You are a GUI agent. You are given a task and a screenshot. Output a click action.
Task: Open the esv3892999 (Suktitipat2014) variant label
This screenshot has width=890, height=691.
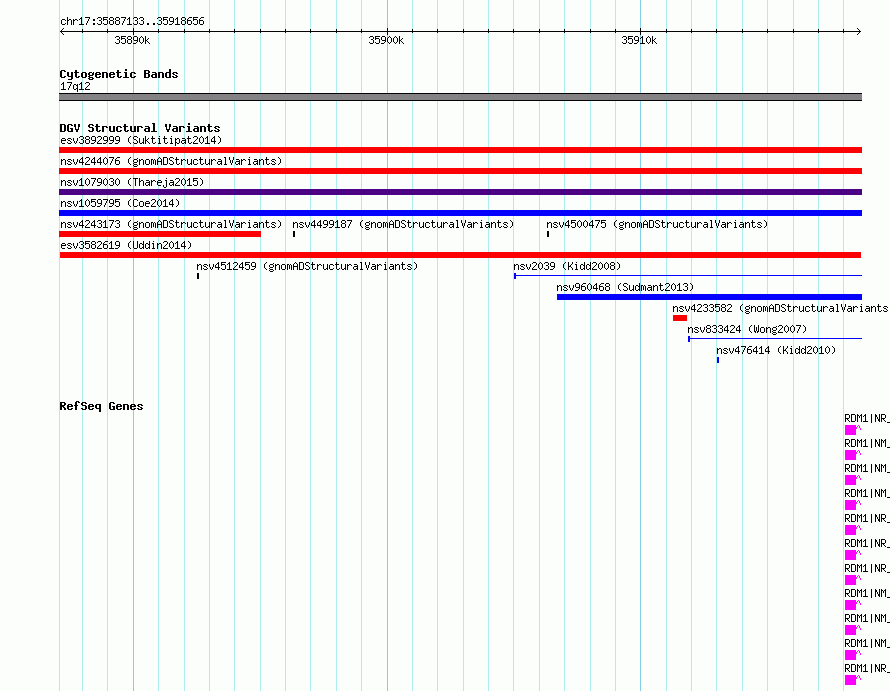point(141,140)
